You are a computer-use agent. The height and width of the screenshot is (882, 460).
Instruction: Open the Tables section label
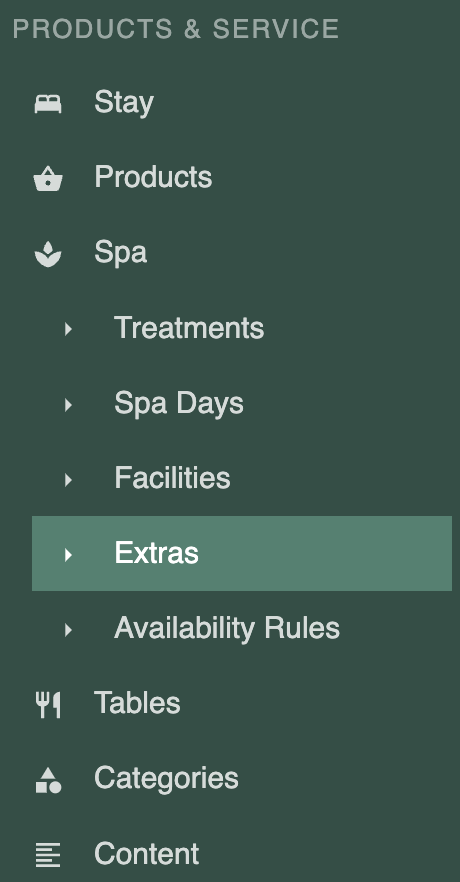coord(137,703)
